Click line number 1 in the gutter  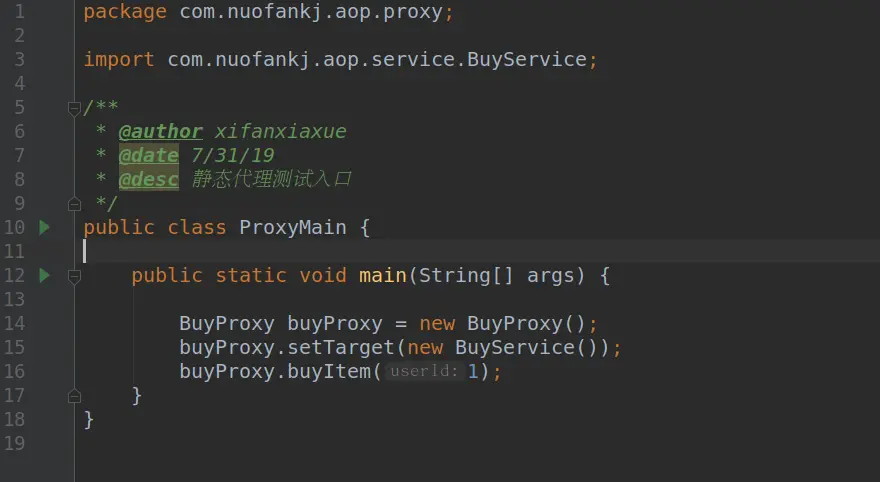pos(20,11)
